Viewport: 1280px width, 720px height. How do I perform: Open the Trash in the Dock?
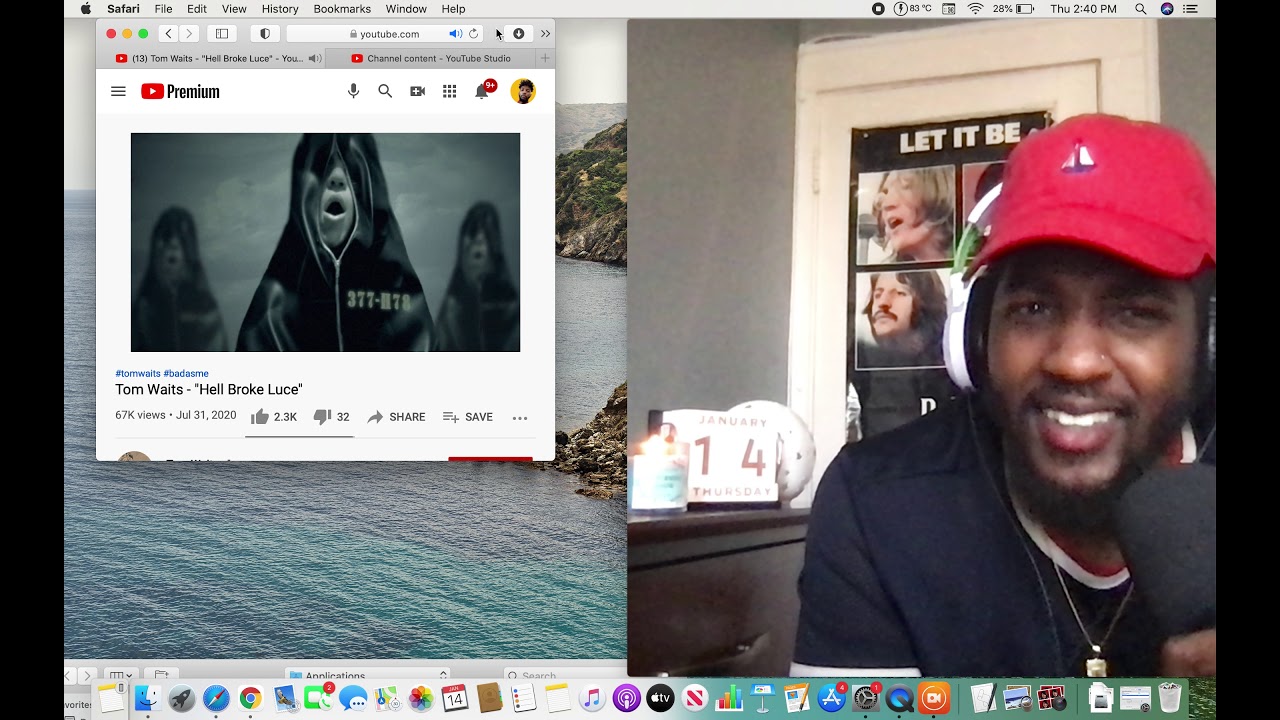pos(1170,698)
